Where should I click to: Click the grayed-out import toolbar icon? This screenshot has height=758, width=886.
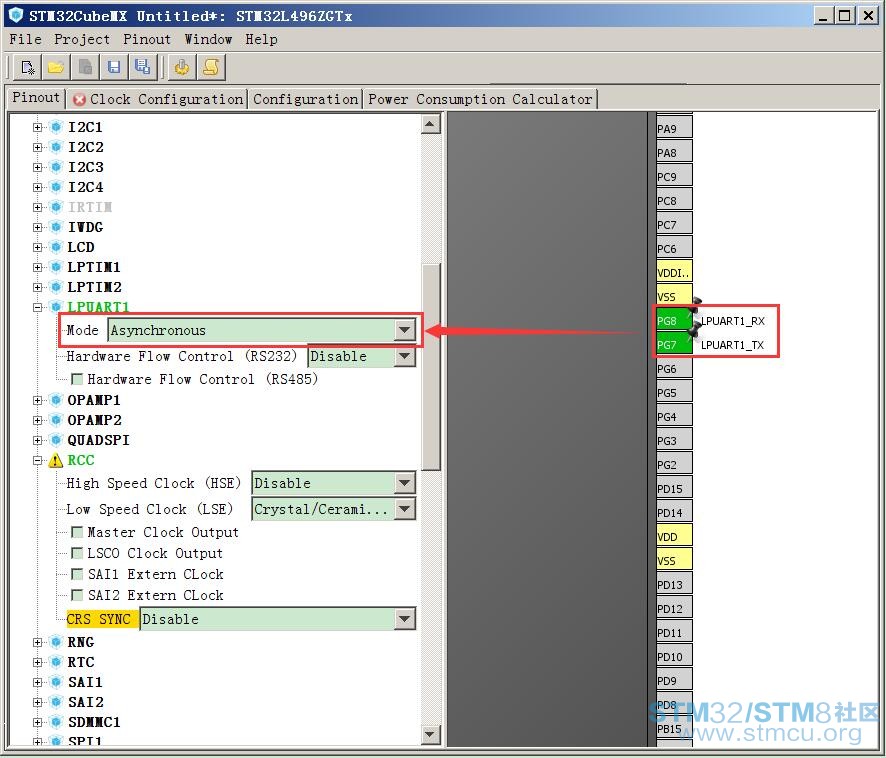tap(85, 67)
